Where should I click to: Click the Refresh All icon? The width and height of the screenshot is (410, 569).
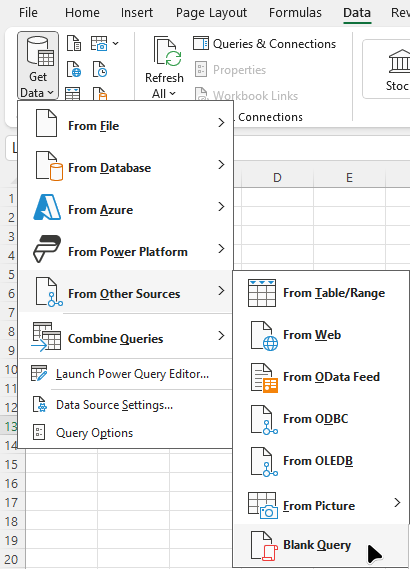pyautogui.click(x=167, y=51)
